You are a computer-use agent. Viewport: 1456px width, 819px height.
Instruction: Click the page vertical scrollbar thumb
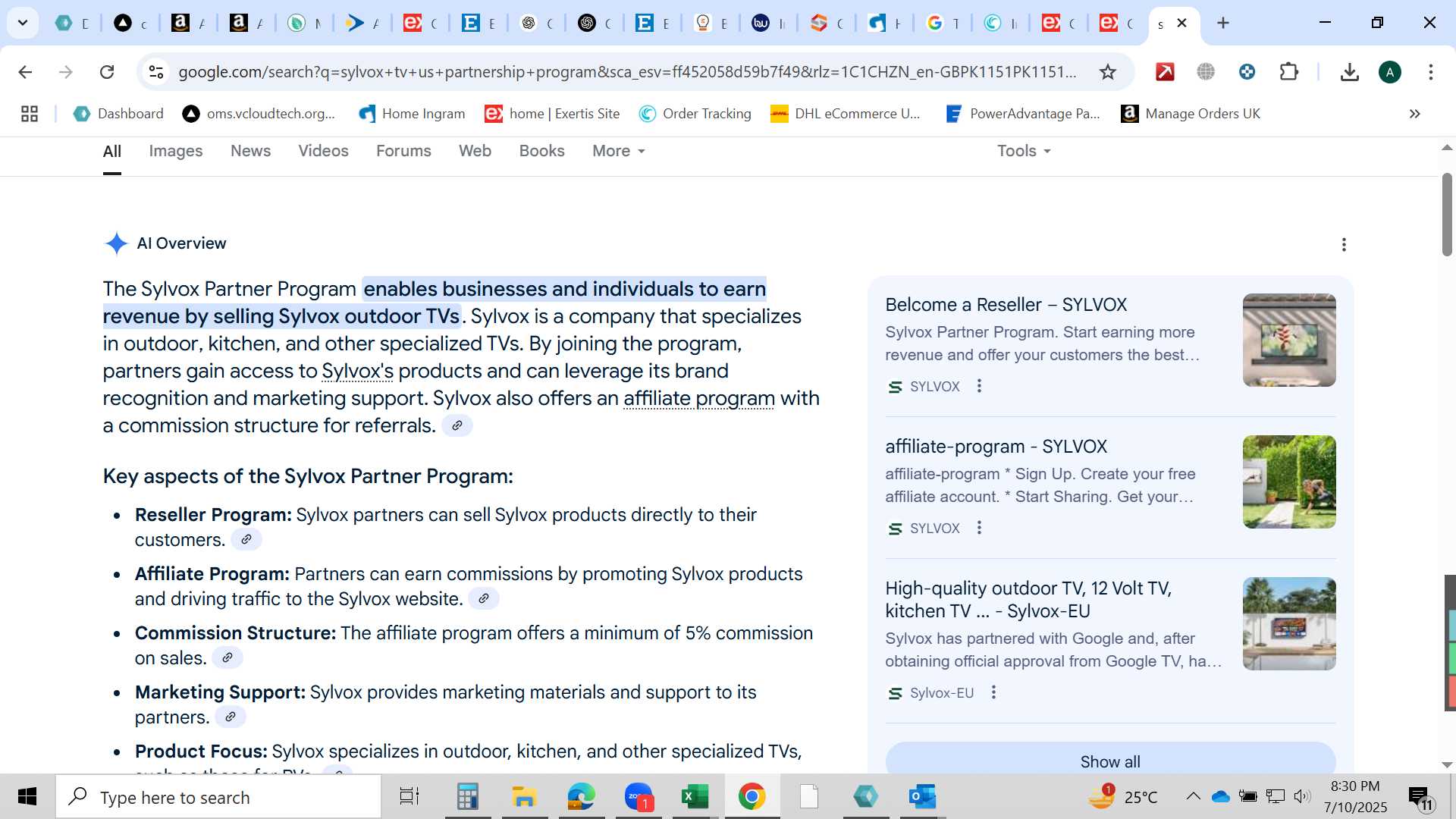(x=1447, y=215)
